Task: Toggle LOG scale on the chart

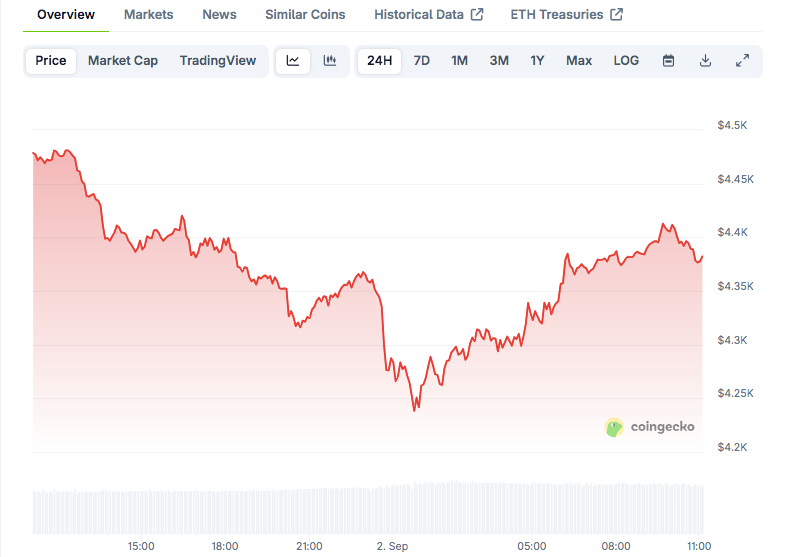Action: (x=626, y=60)
